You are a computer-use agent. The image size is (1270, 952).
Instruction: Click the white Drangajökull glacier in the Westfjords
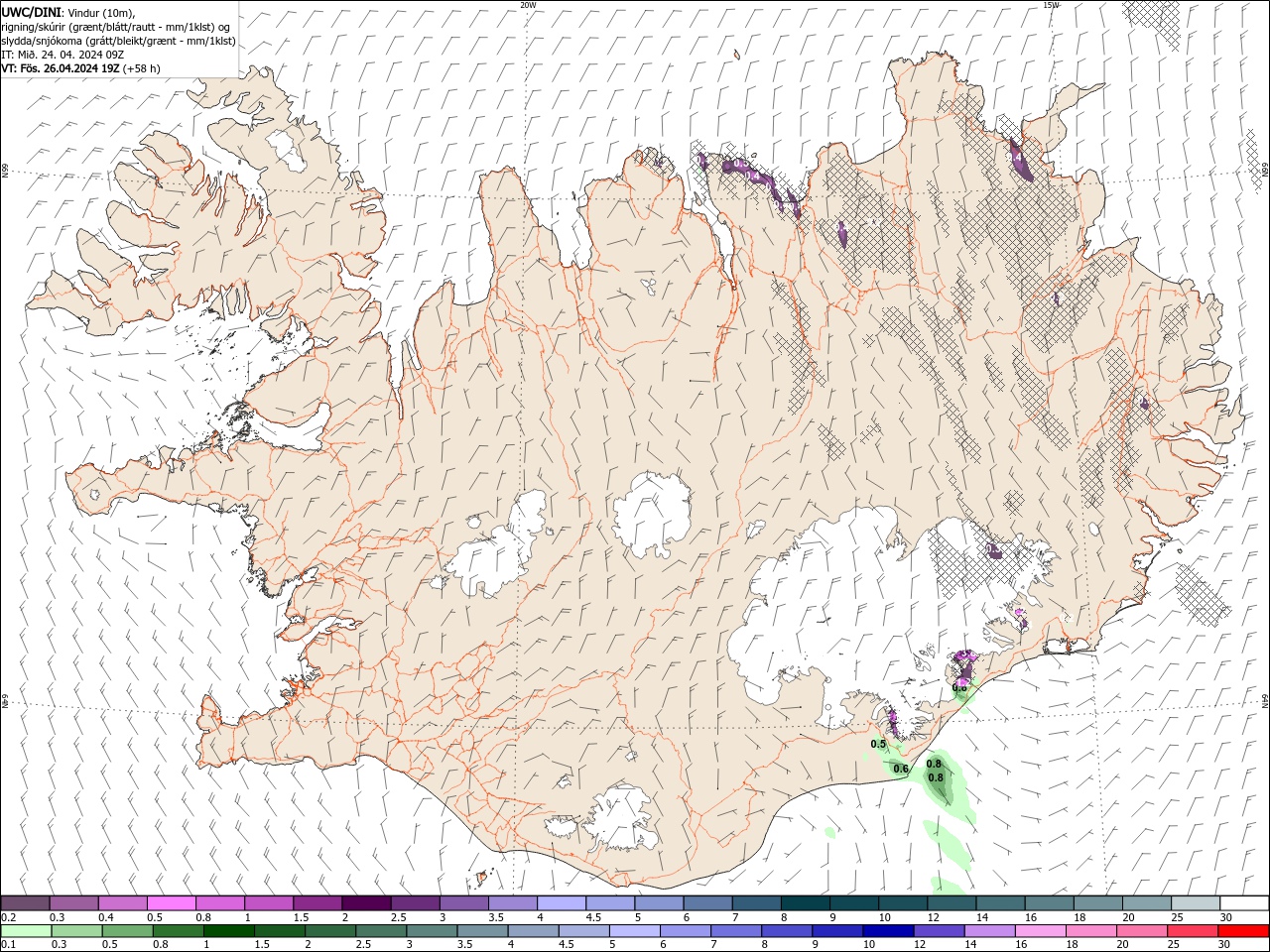coord(289,148)
